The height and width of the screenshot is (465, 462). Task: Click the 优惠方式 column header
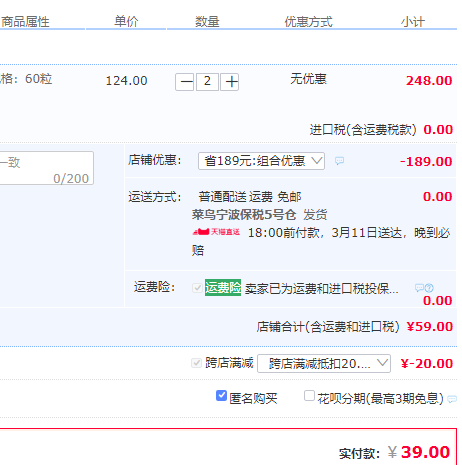(308, 22)
